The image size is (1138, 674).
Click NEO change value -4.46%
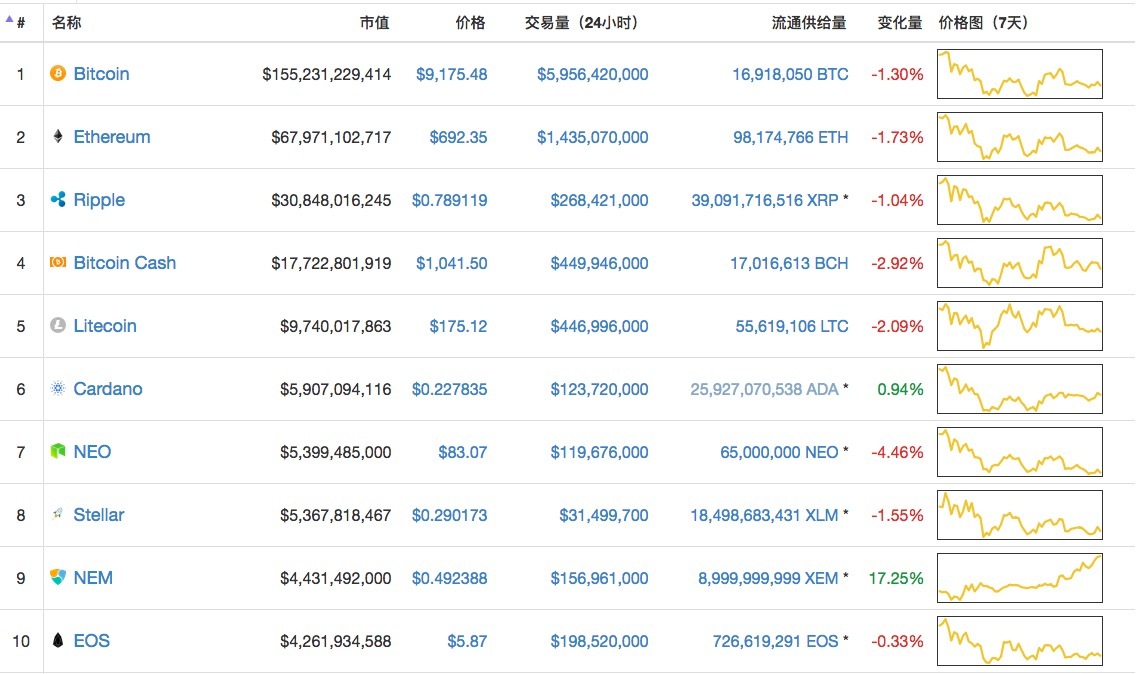pyautogui.click(x=897, y=453)
